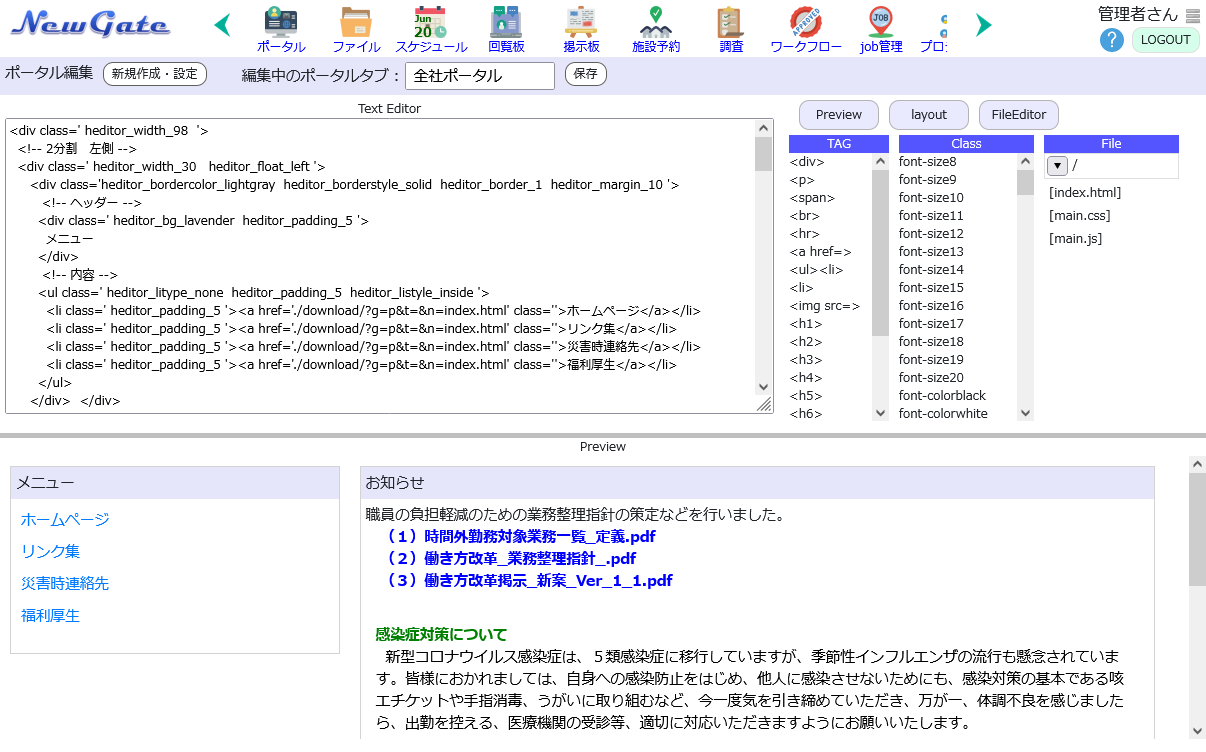1206x752 pixels.
Task: Click the FileEditor button
Action: pos(1018,115)
